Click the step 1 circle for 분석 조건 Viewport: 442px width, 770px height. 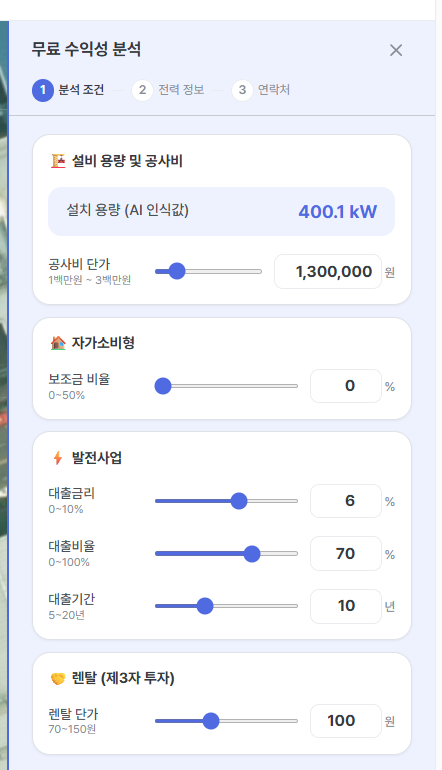[x=43, y=90]
